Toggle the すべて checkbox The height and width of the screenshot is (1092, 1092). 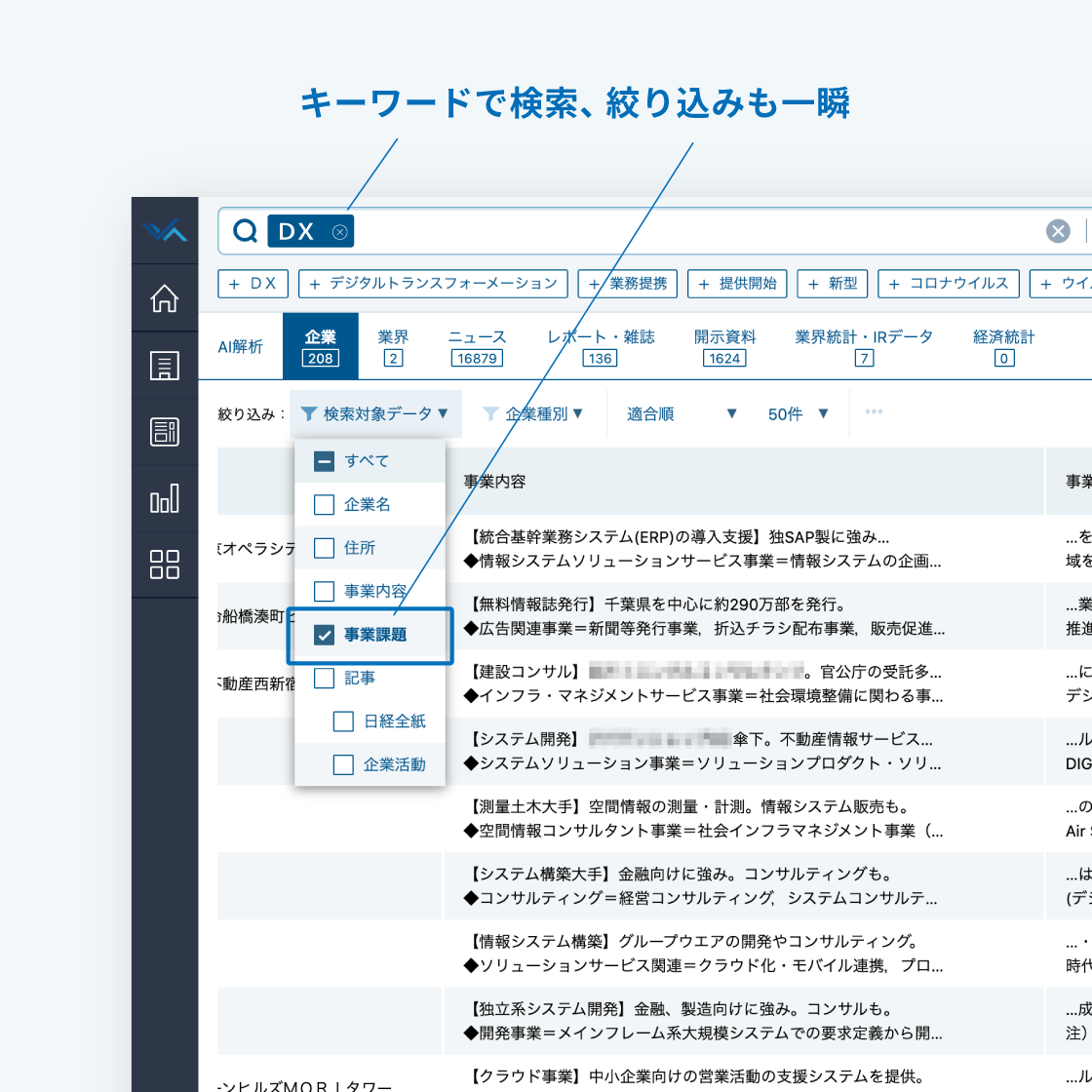point(324,461)
